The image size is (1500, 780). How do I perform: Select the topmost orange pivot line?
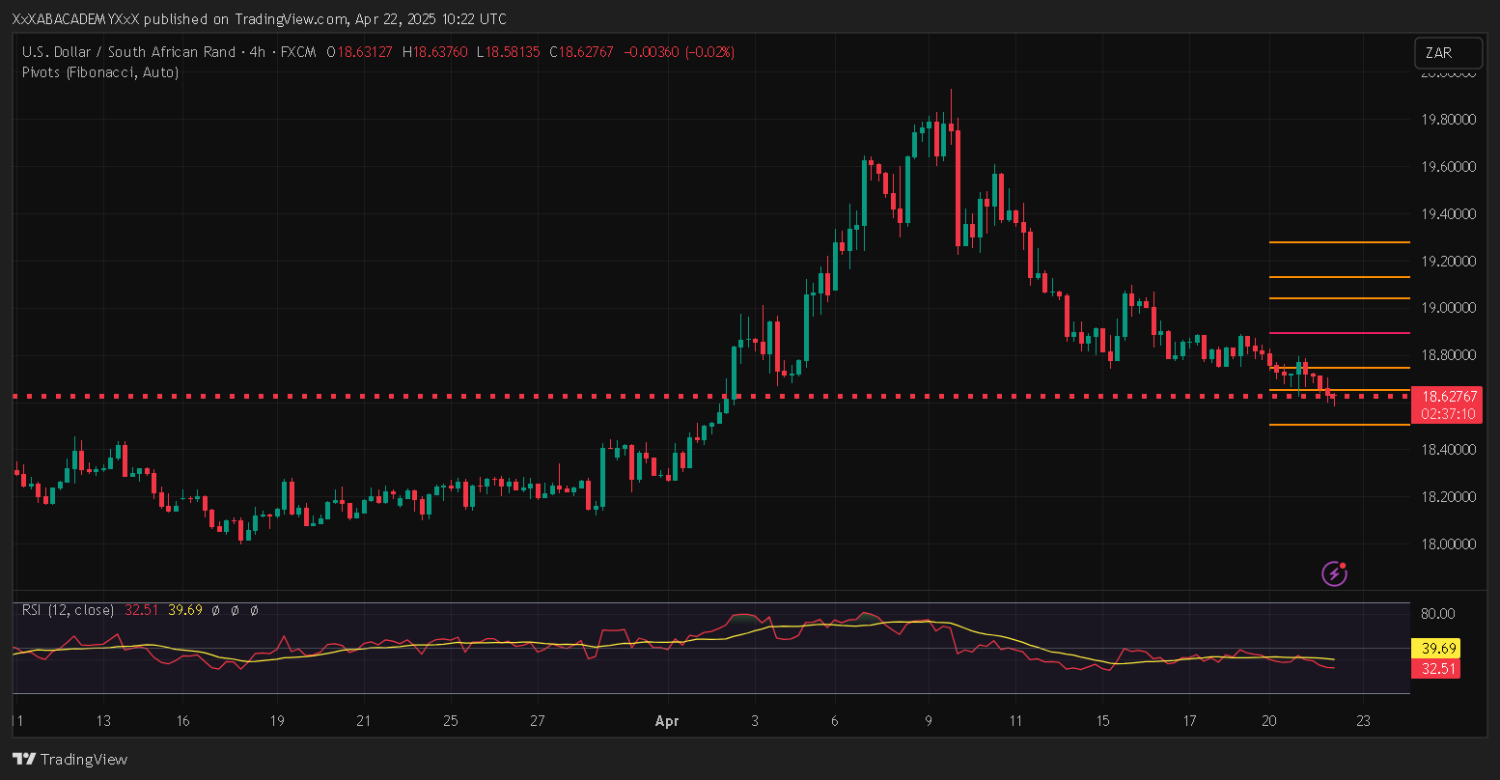point(1338,242)
